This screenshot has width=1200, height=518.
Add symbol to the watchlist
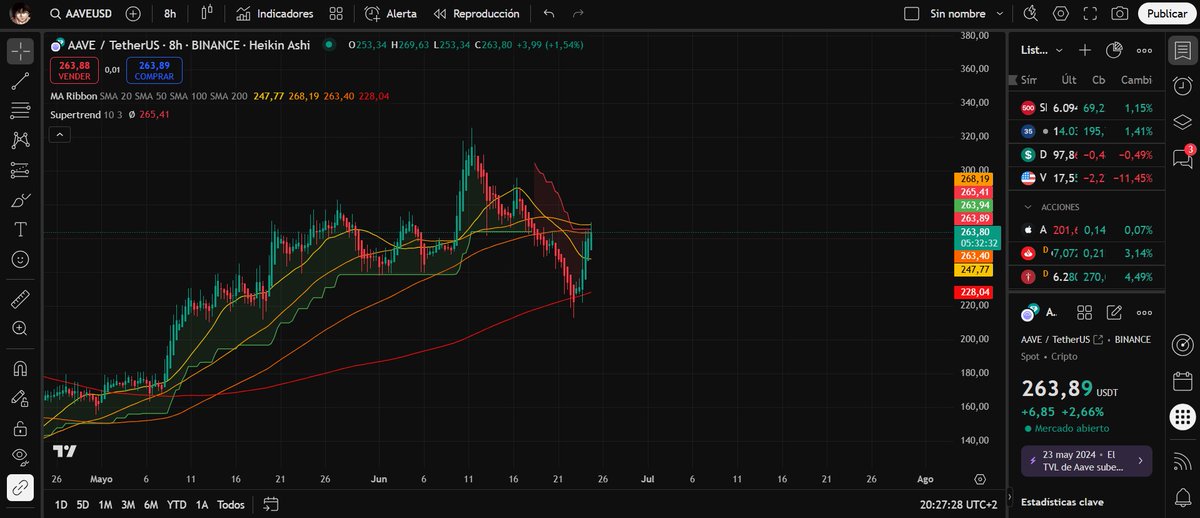(1085, 50)
